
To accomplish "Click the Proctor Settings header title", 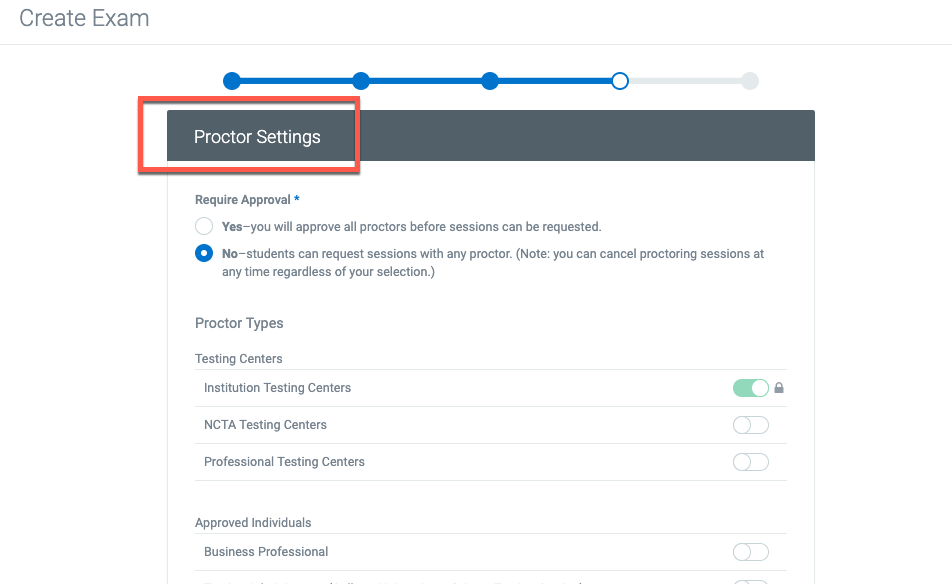I will [x=257, y=137].
